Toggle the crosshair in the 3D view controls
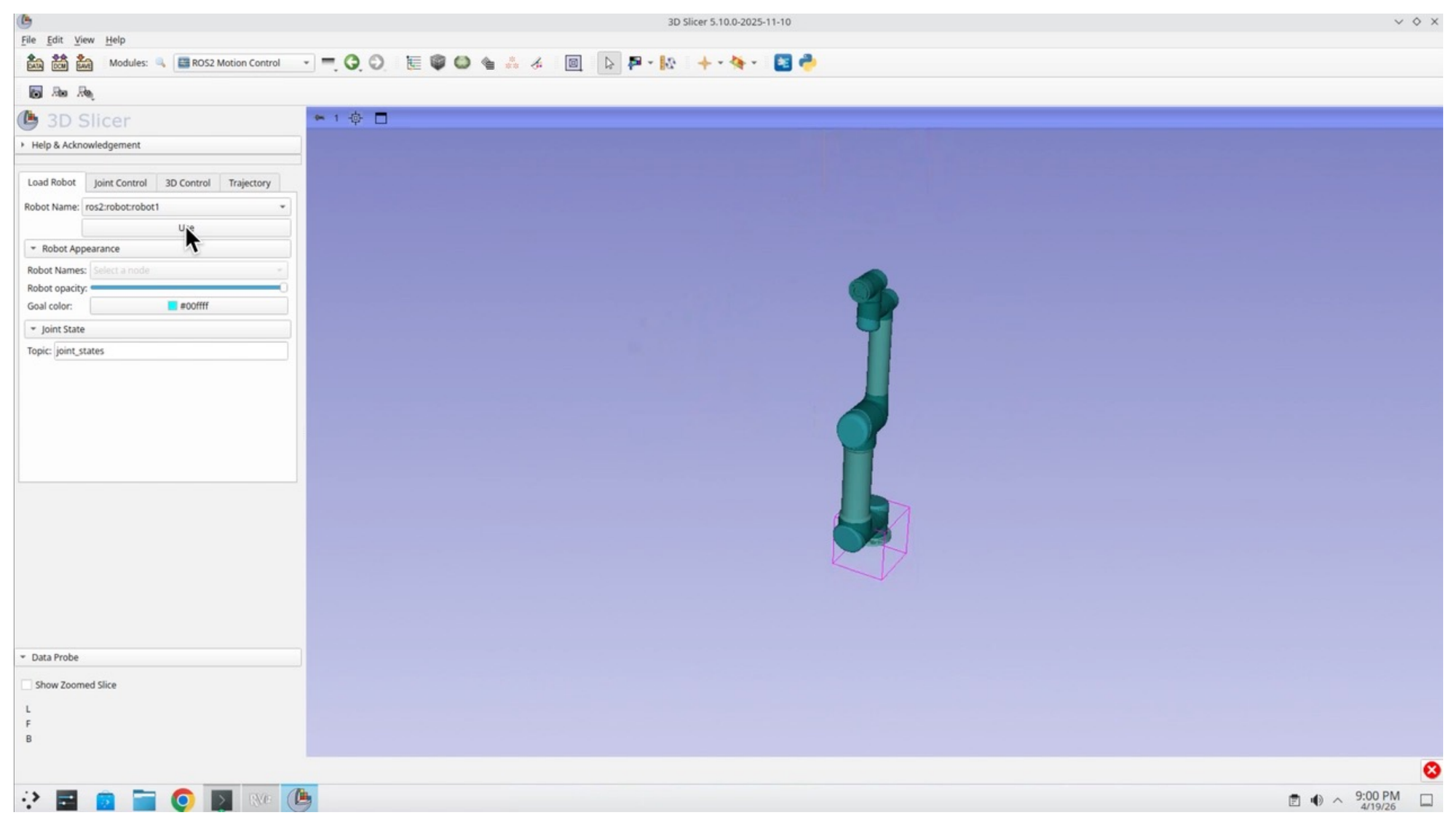1456x825 pixels. 355,117
